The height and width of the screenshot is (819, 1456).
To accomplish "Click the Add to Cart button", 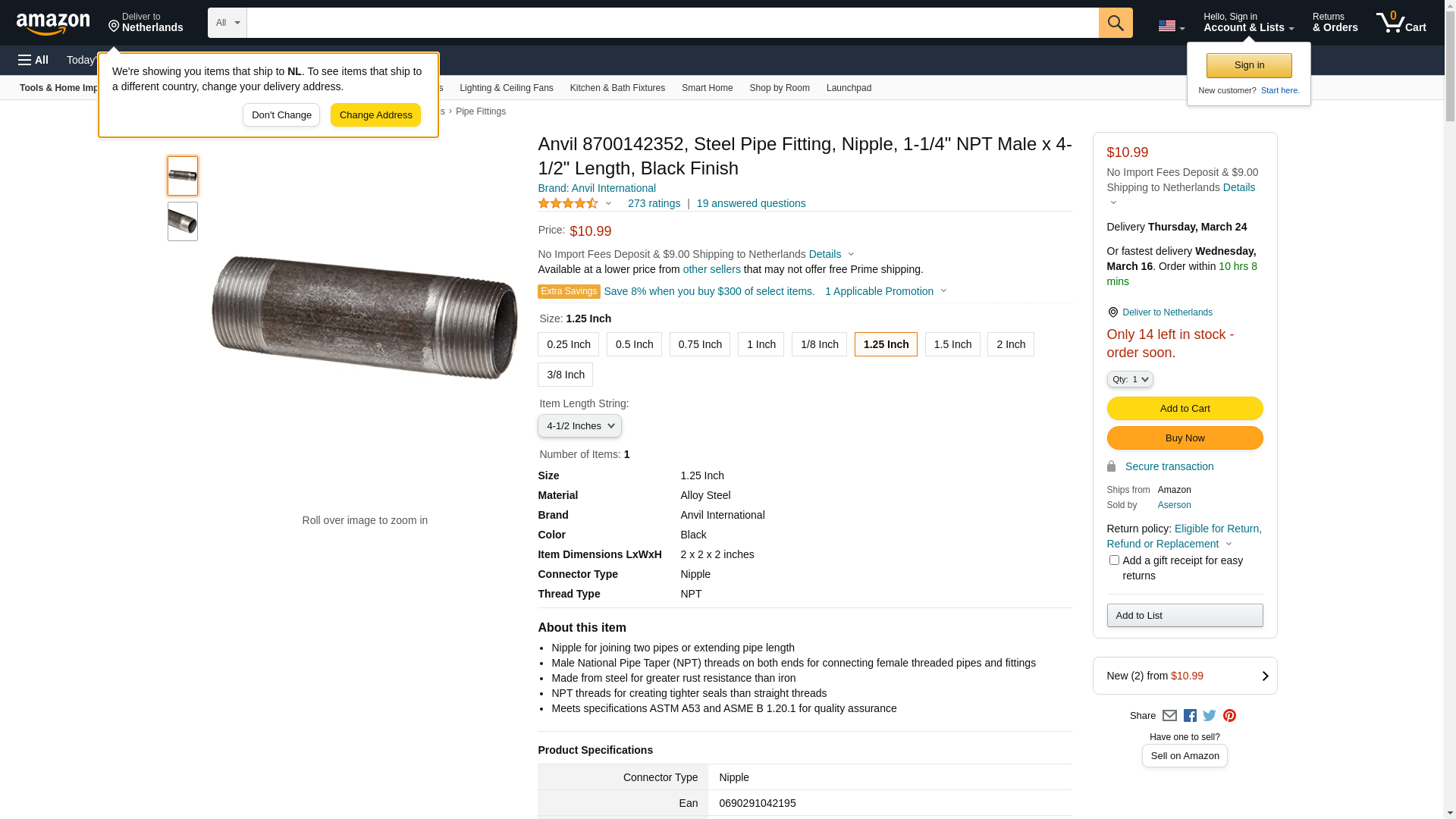I will click(x=1185, y=409).
